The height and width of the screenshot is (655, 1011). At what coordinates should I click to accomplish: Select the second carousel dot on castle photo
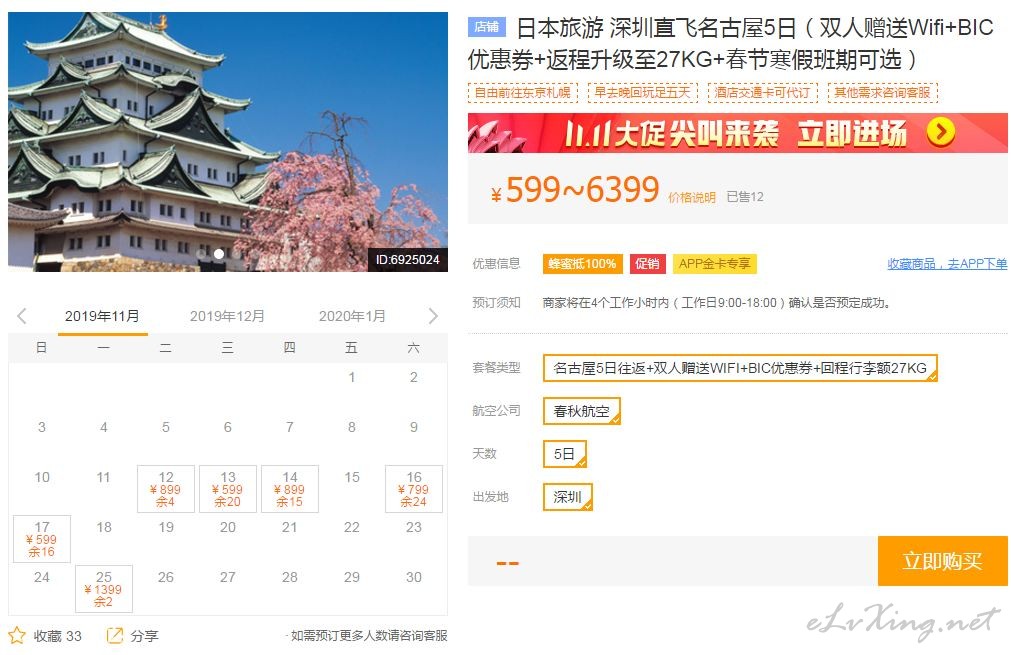tap(219, 254)
